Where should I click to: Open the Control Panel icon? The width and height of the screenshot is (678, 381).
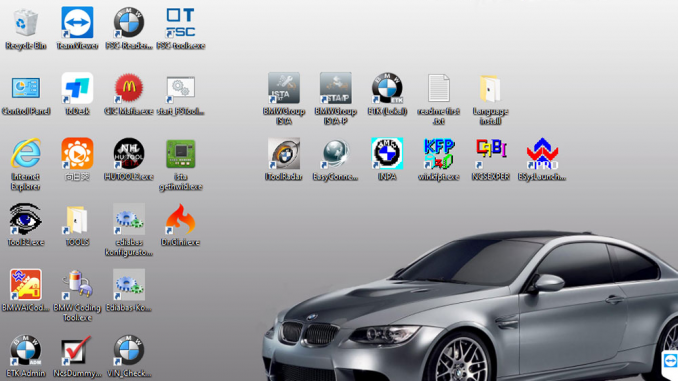(26, 88)
